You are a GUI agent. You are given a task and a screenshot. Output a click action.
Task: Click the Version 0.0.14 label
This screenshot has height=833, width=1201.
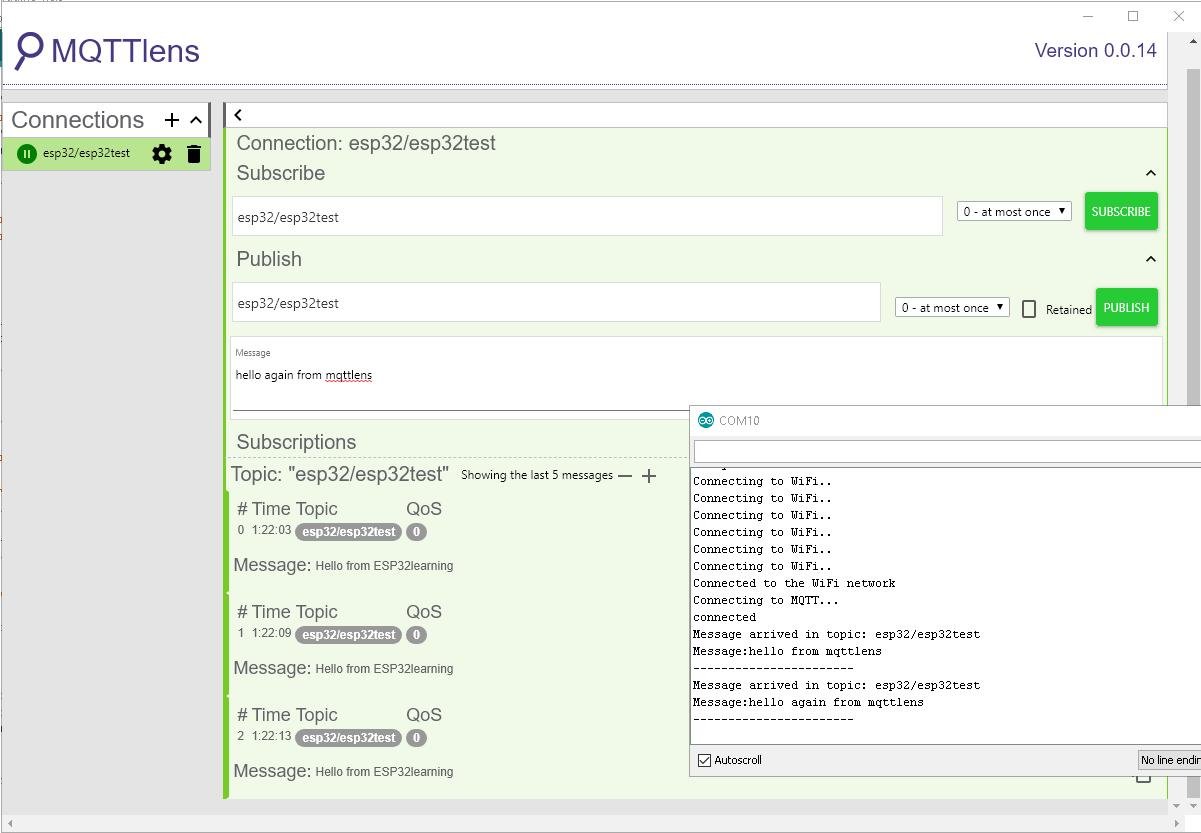1095,50
